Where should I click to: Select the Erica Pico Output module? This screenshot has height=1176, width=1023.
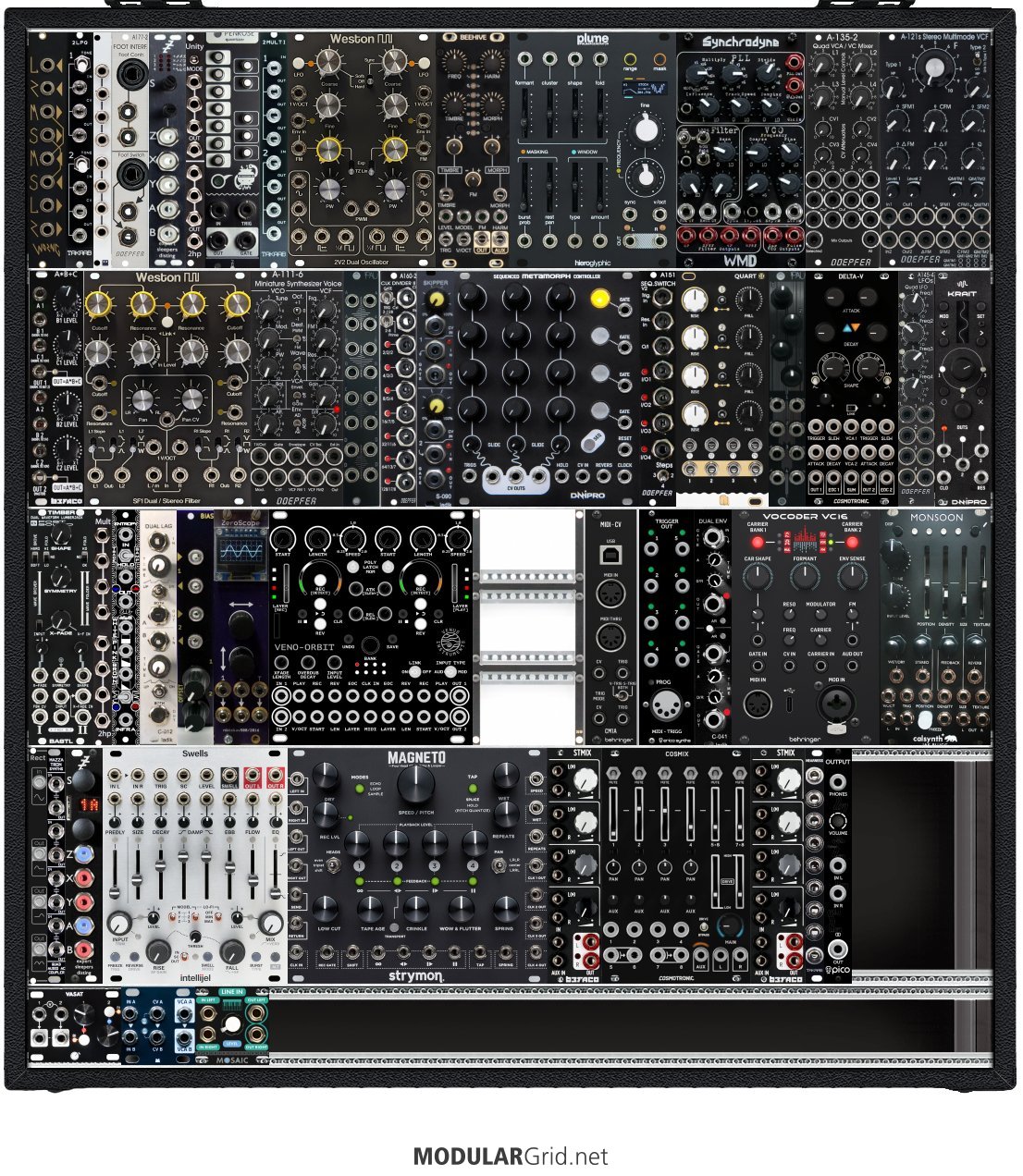[837, 866]
